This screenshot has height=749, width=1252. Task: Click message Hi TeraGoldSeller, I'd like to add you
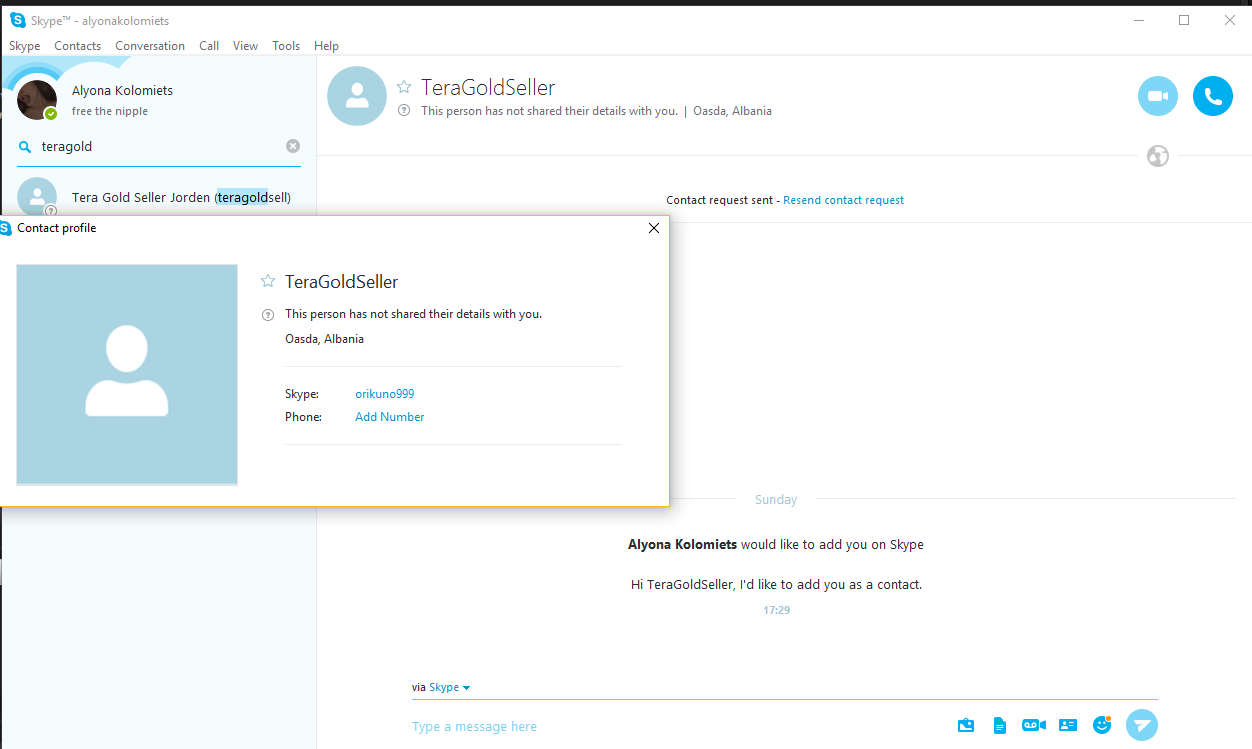[x=777, y=584]
